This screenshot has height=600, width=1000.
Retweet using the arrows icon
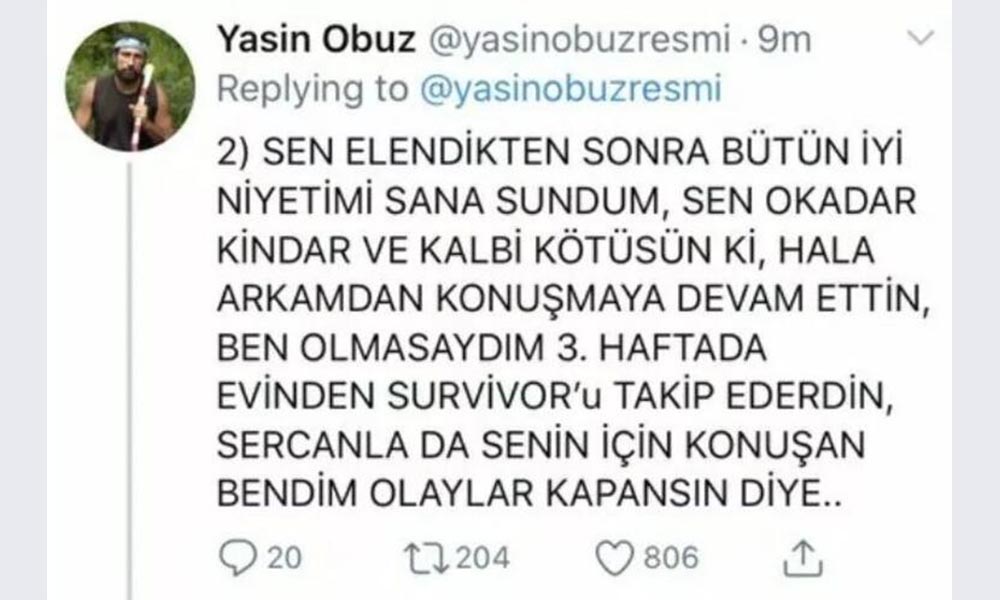tap(427, 558)
